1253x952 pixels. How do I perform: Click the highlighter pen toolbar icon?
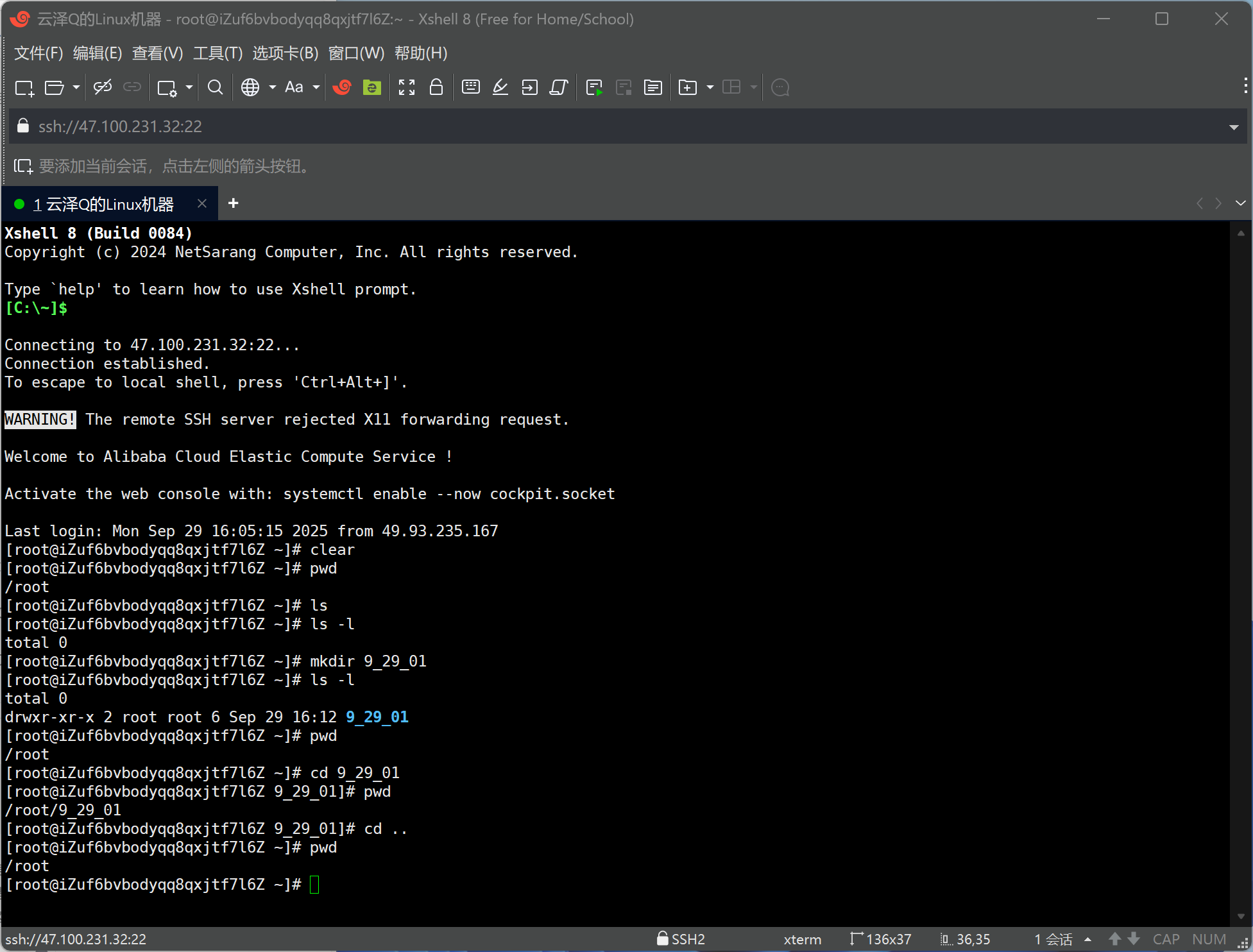500,87
